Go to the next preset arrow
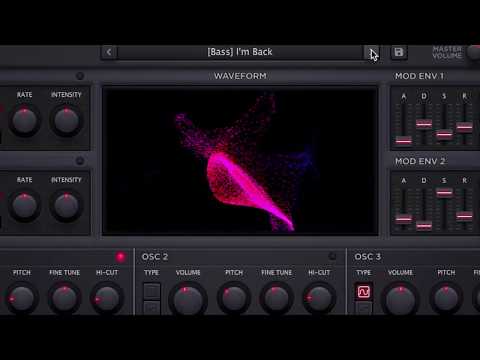 (372, 53)
